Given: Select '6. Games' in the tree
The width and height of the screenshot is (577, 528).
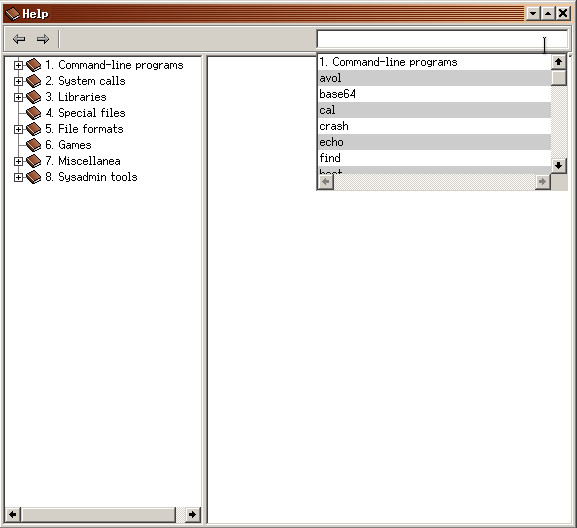Looking at the screenshot, I should pyautogui.click(x=68, y=145).
